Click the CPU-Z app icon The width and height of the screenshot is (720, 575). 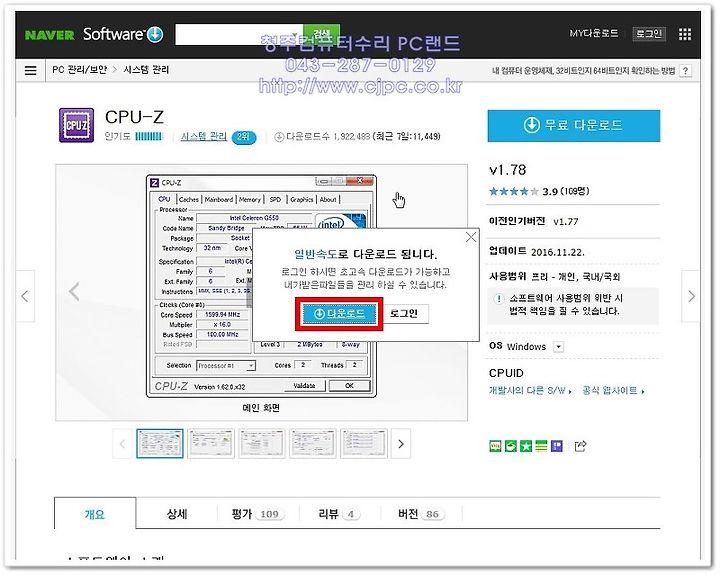coord(76,125)
